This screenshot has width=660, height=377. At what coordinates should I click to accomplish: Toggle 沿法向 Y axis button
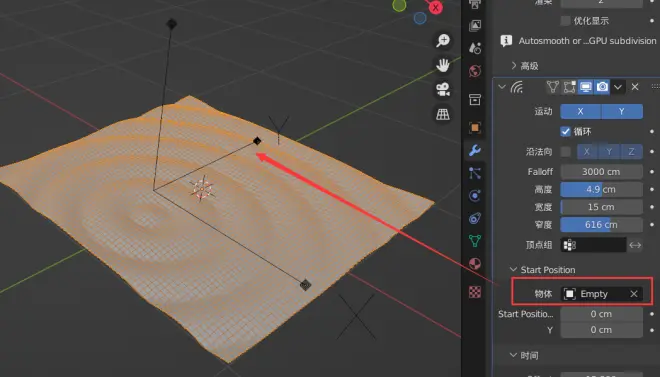tap(609, 151)
